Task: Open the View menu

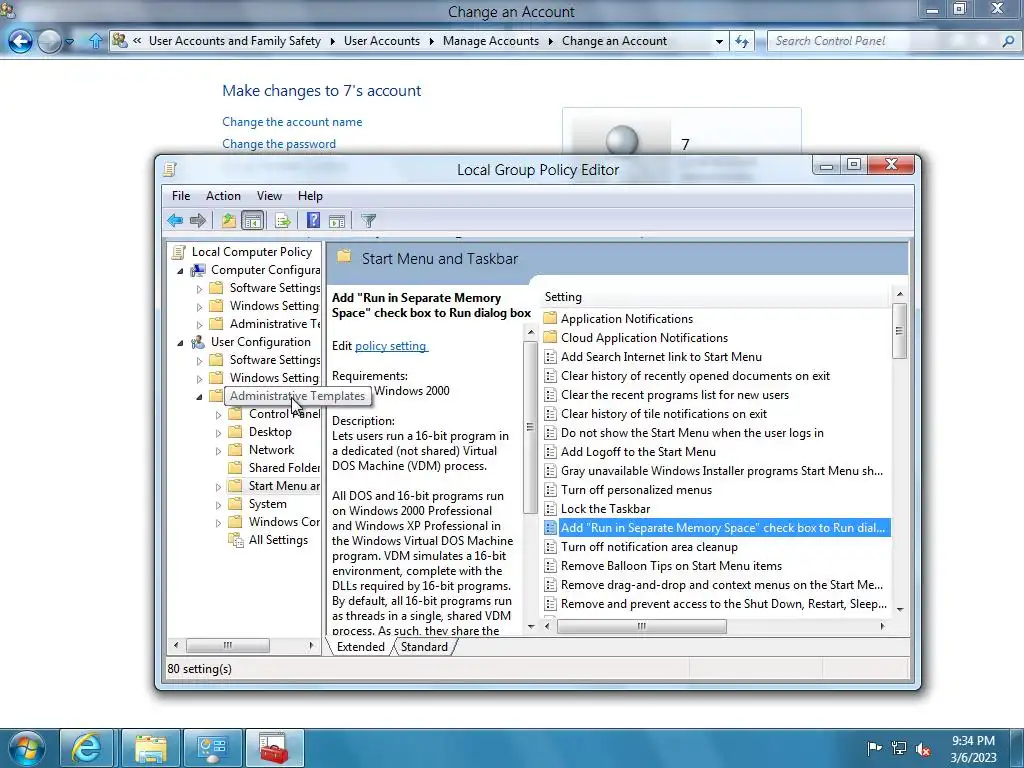Action: click(269, 196)
